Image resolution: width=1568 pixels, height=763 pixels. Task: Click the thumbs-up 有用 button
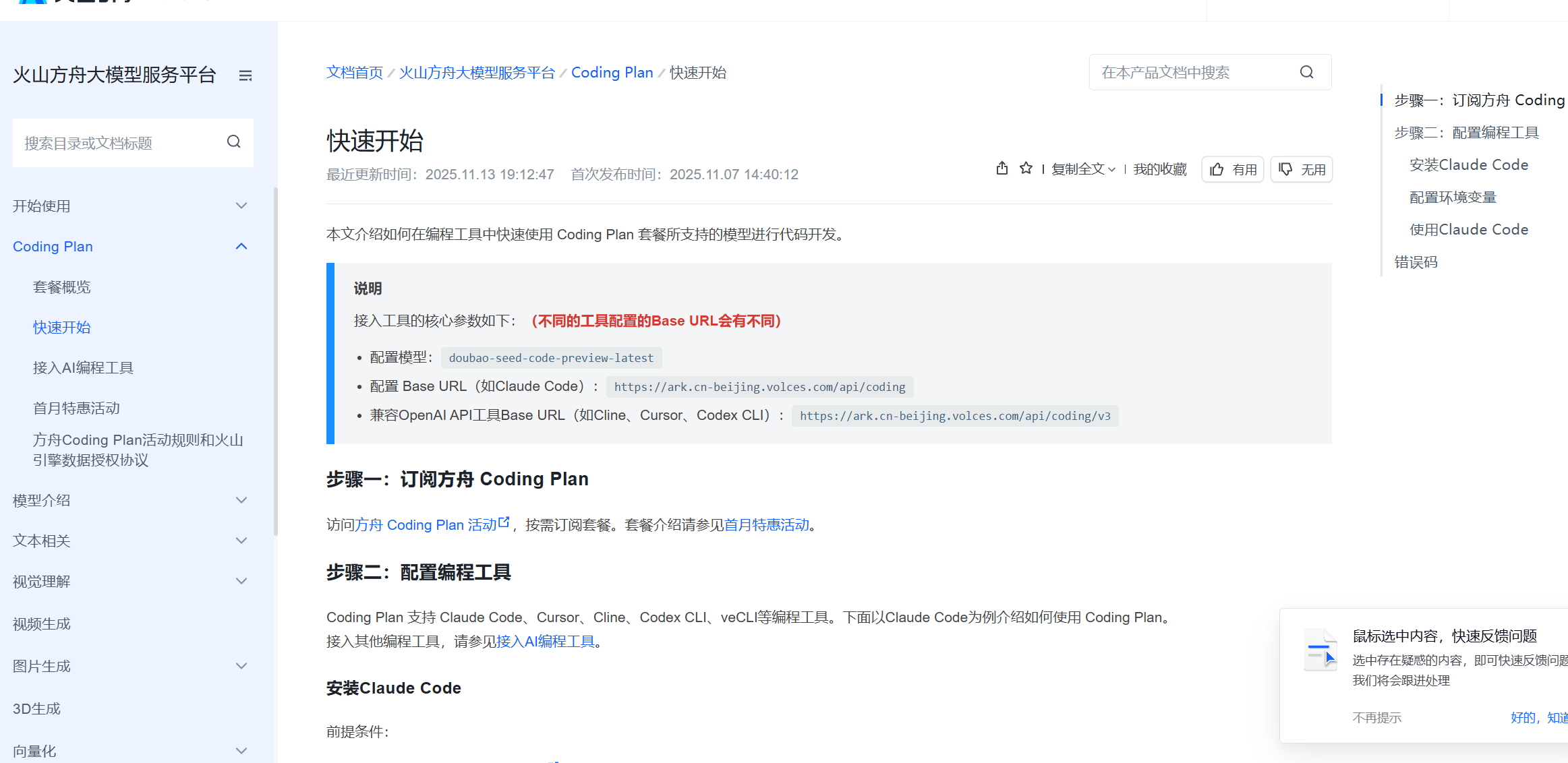click(x=1233, y=169)
